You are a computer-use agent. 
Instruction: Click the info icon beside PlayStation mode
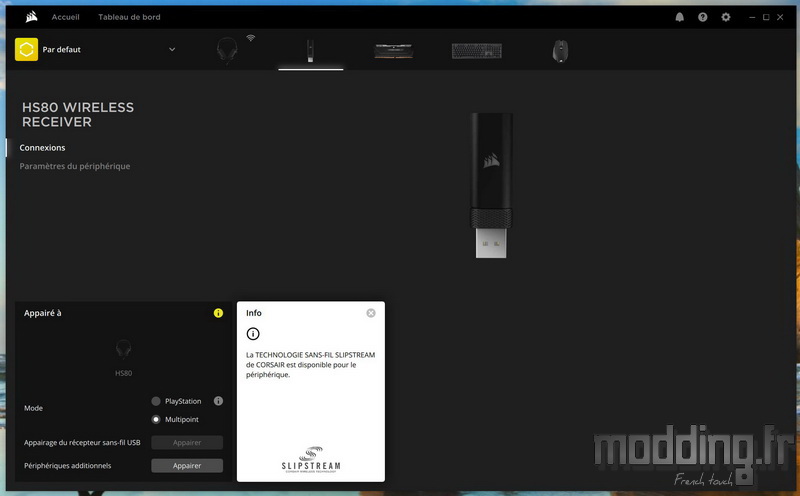(218, 401)
